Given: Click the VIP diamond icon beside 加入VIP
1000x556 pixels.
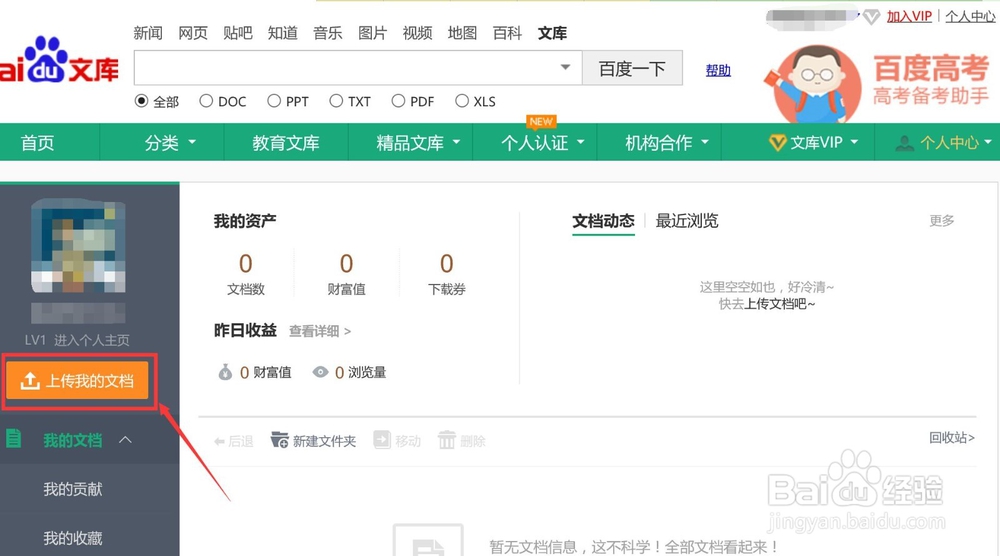Looking at the screenshot, I should [x=871, y=17].
